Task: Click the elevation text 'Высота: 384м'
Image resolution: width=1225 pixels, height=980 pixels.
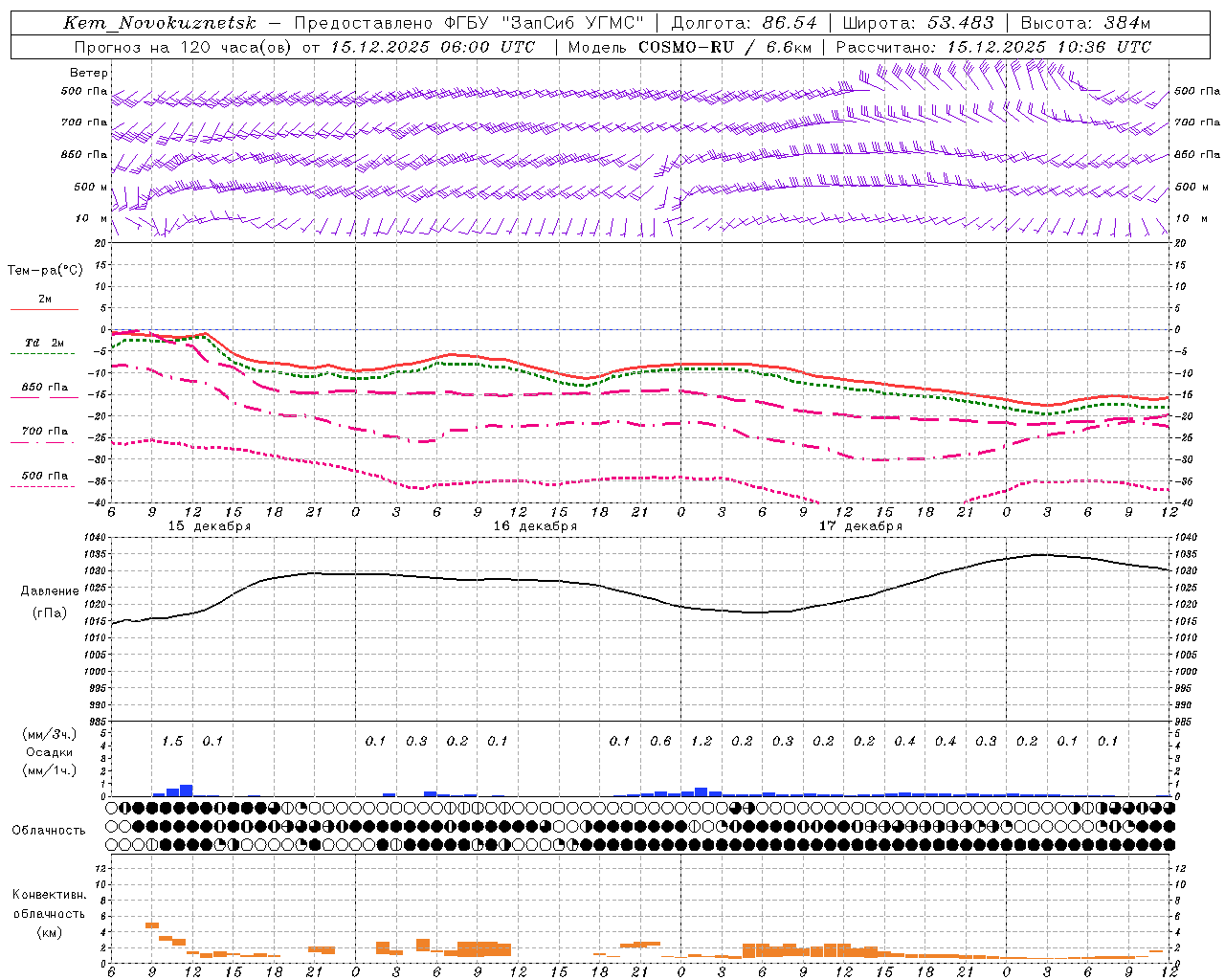Action: click(x=1085, y=23)
